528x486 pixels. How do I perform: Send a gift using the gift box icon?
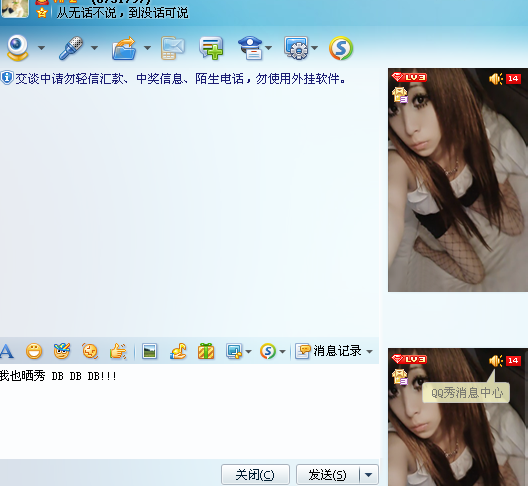[x=206, y=351]
